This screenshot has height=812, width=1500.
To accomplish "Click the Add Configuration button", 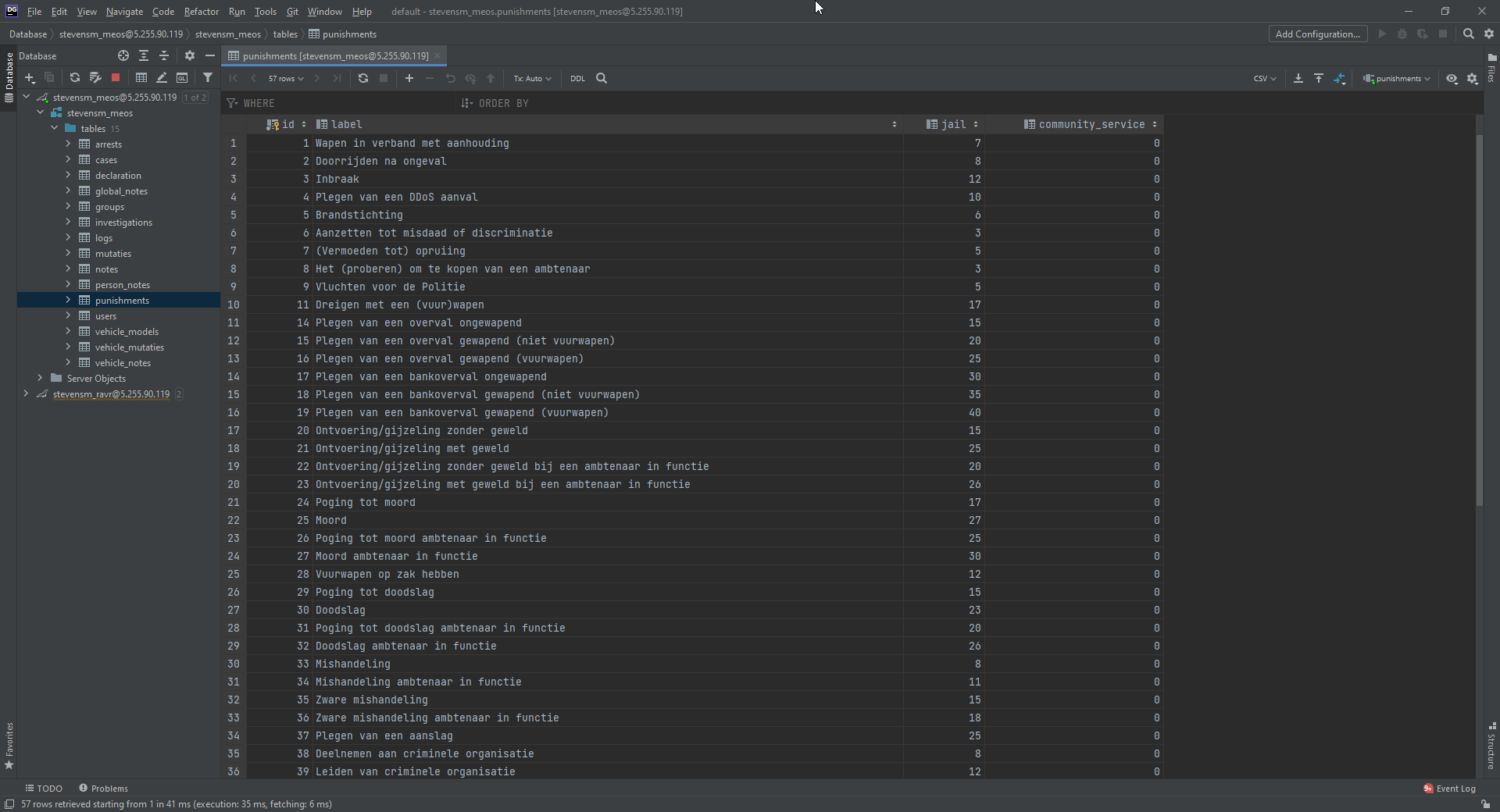I will pos(1317,34).
